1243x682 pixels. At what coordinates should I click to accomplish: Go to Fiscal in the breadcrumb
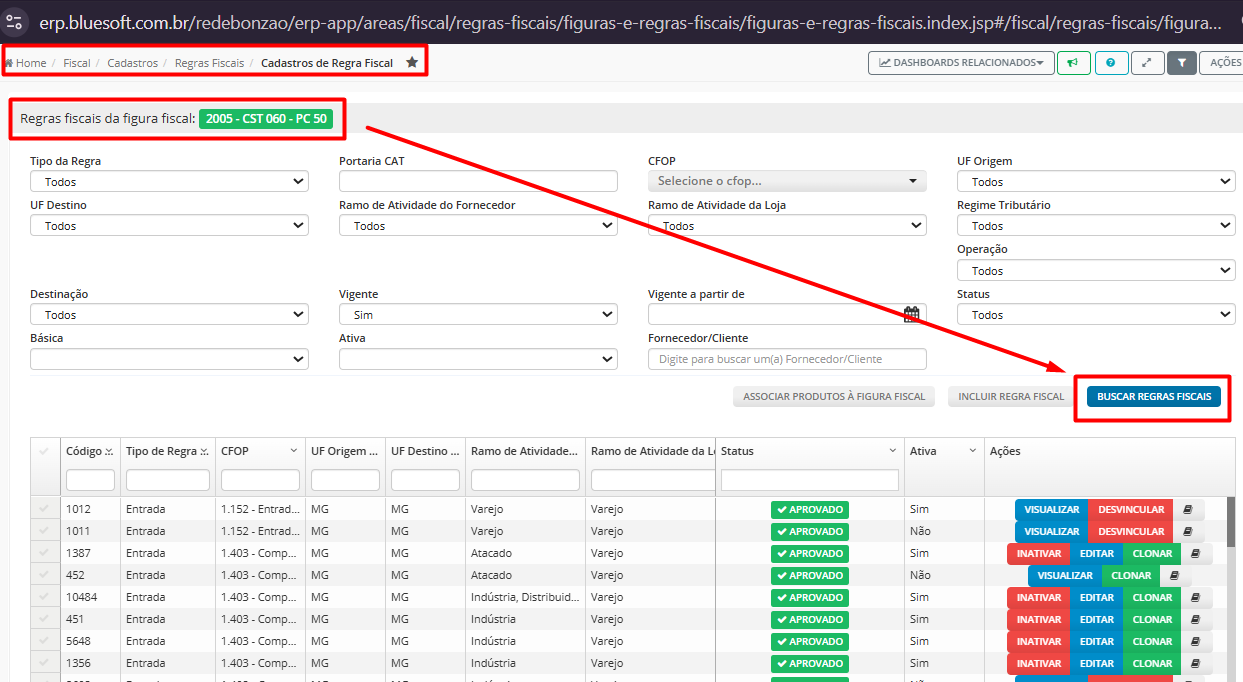click(x=77, y=63)
